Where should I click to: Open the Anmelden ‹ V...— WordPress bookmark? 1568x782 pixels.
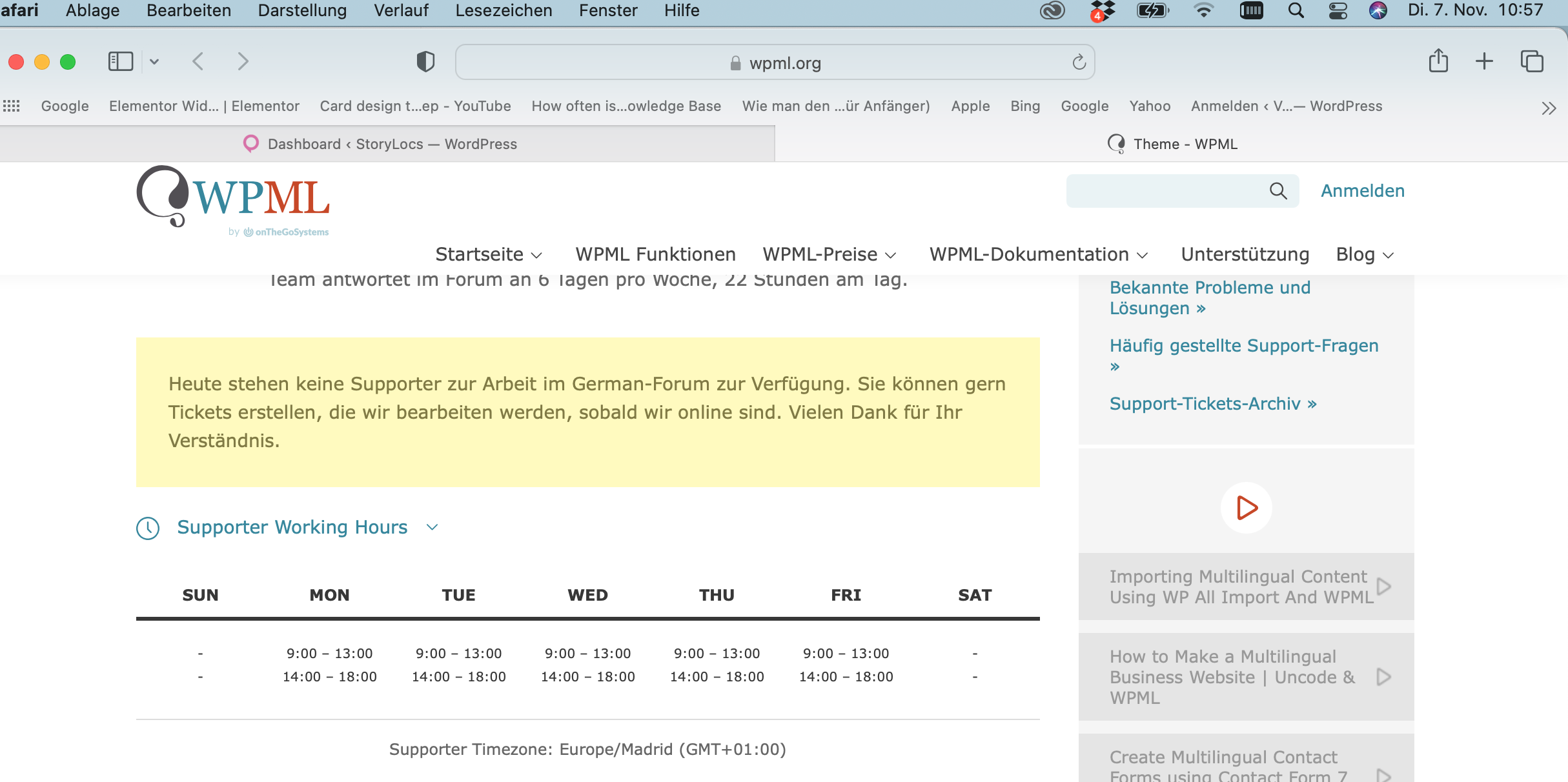pyautogui.click(x=1287, y=106)
